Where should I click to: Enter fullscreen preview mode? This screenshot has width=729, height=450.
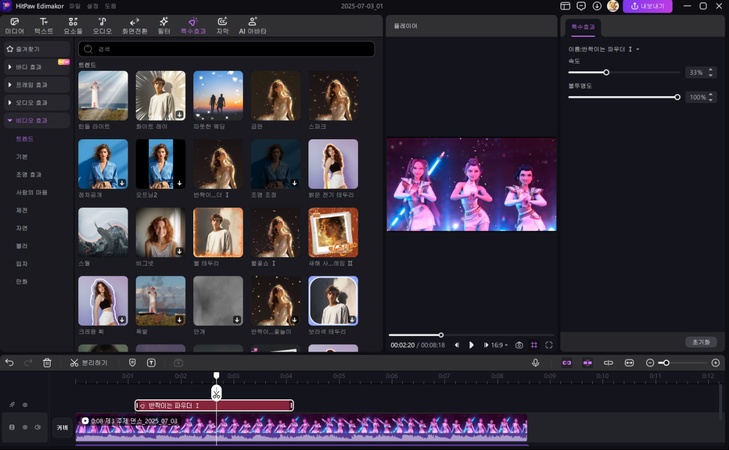coord(549,345)
